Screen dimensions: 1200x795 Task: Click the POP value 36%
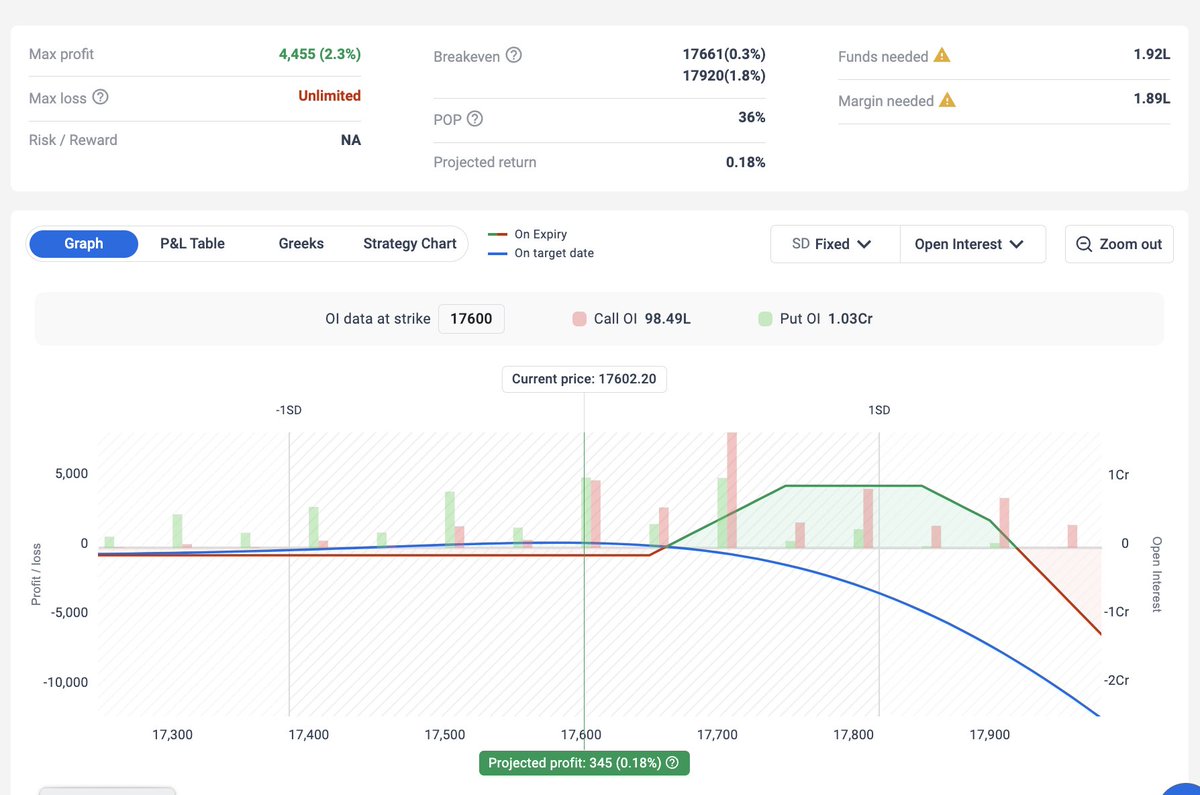752,118
